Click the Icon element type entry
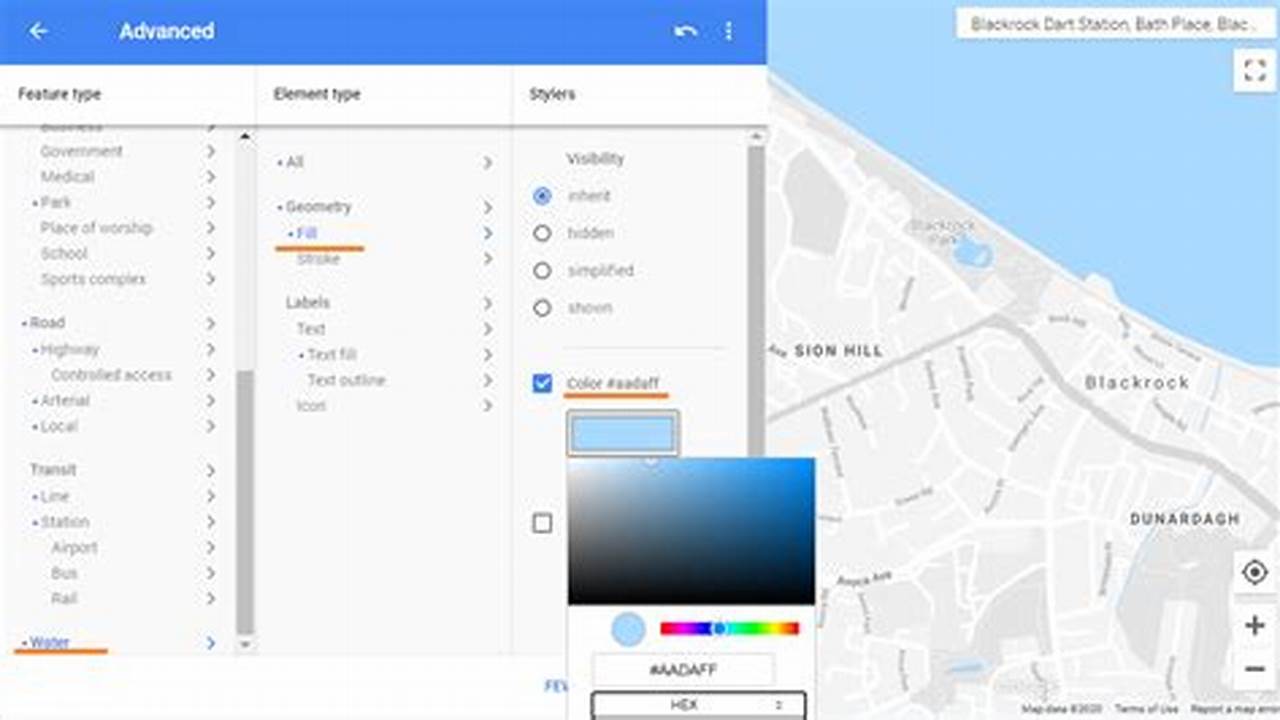 tap(312, 406)
